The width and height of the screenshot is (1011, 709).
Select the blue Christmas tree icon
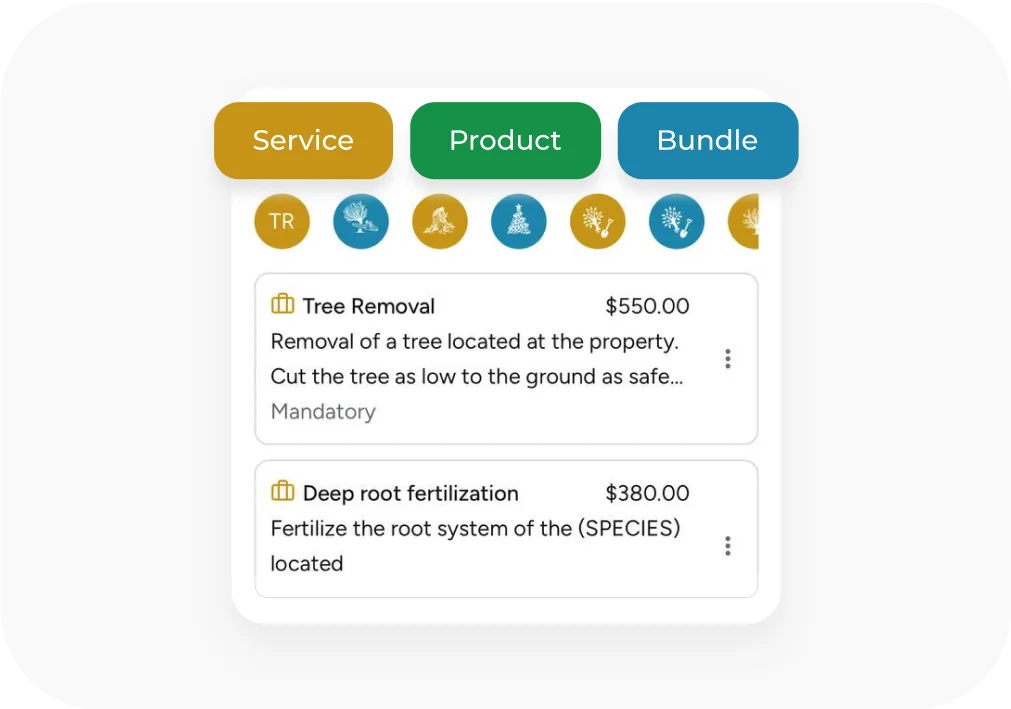click(x=519, y=221)
